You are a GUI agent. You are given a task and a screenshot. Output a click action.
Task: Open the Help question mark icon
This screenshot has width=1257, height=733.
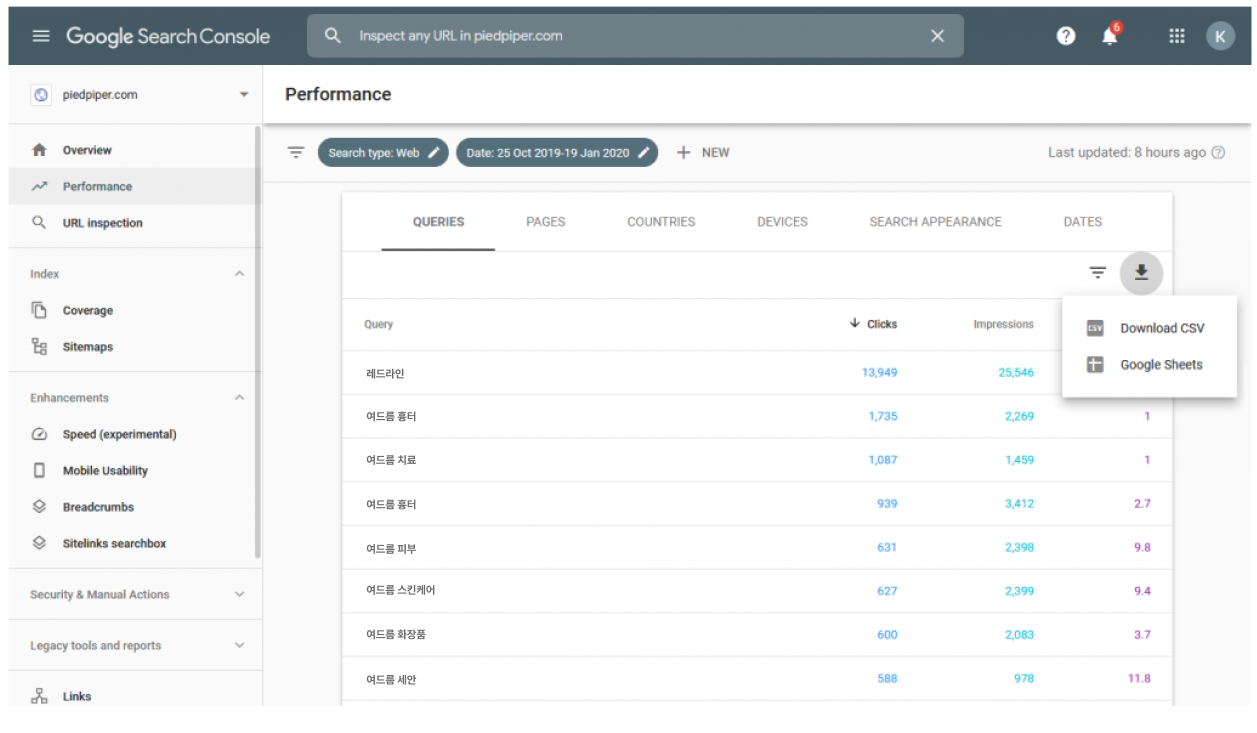[x=1066, y=36]
